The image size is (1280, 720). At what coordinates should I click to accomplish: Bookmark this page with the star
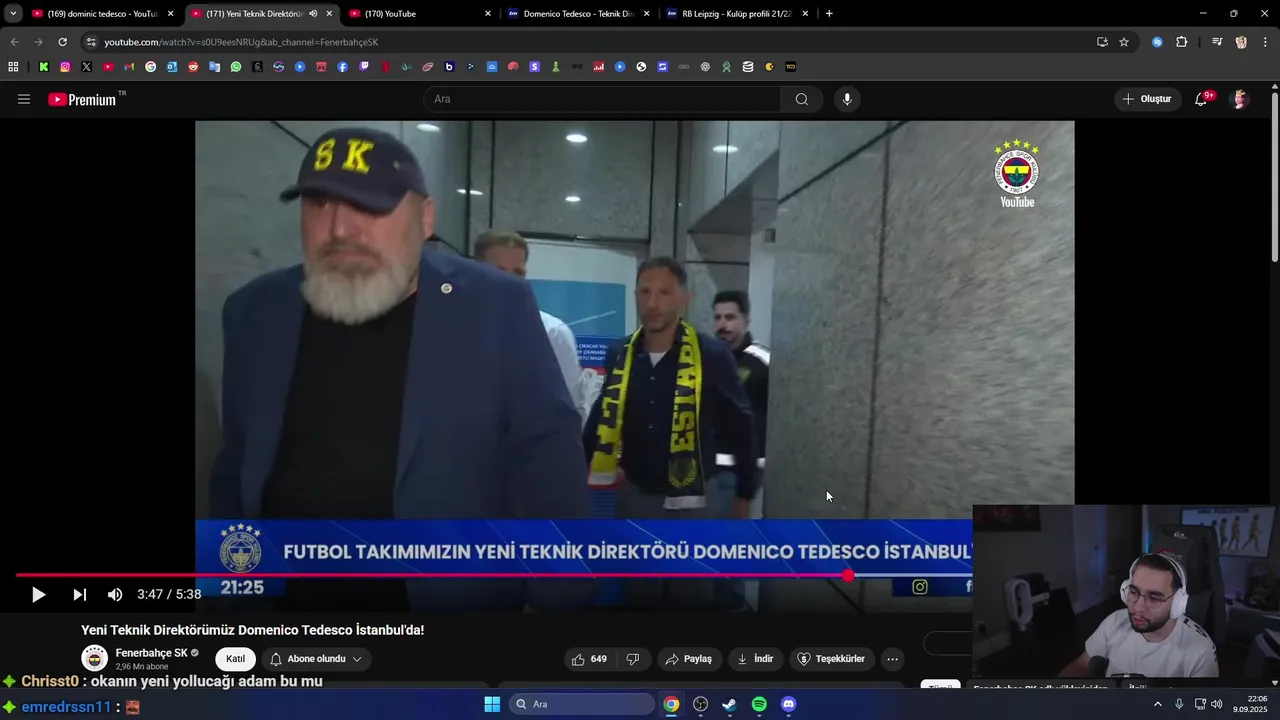(x=1124, y=42)
